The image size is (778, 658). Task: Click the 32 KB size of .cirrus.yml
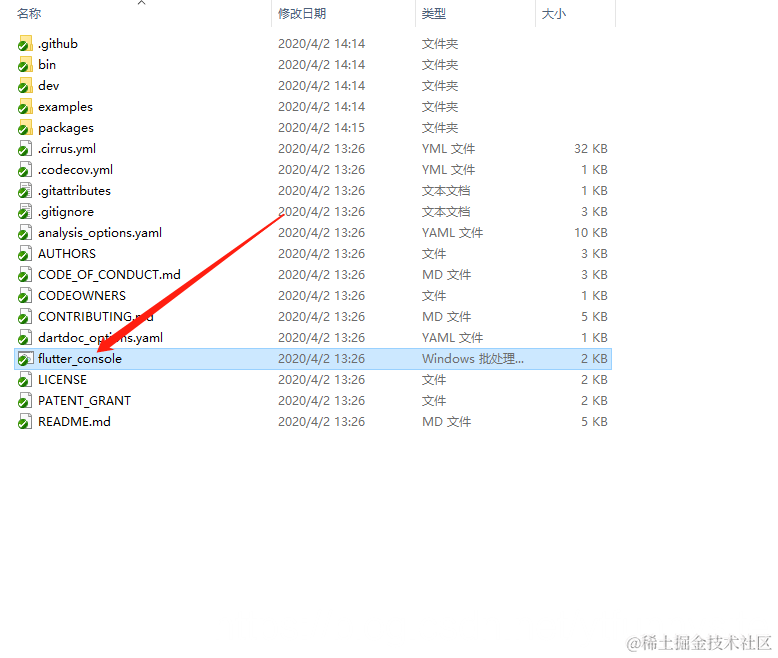(x=591, y=149)
